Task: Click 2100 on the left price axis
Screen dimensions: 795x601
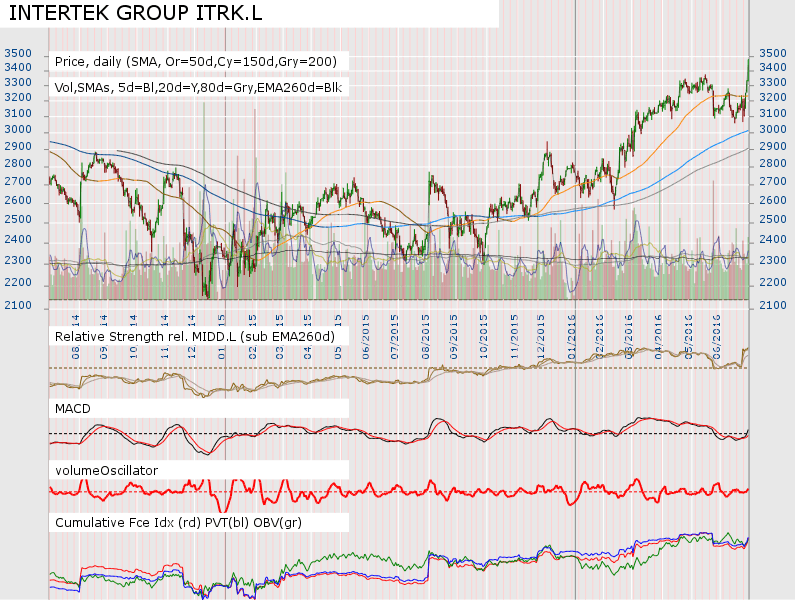Action: [18, 305]
